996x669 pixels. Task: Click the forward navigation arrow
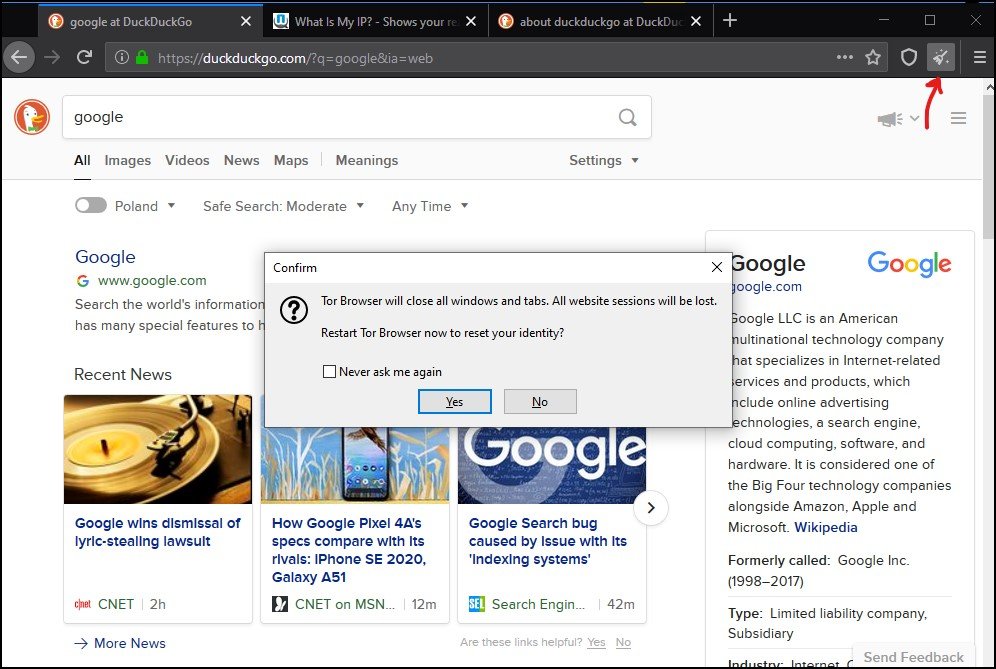coord(52,58)
